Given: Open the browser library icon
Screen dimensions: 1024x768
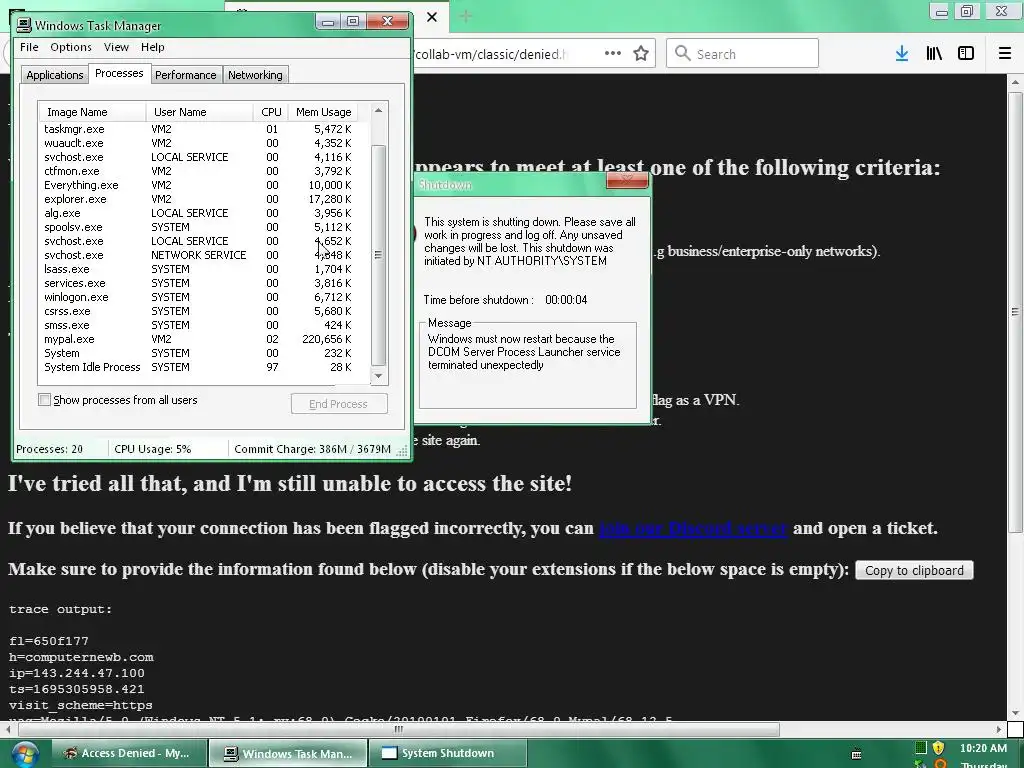Looking at the screenshot, I should click(934, 54).
